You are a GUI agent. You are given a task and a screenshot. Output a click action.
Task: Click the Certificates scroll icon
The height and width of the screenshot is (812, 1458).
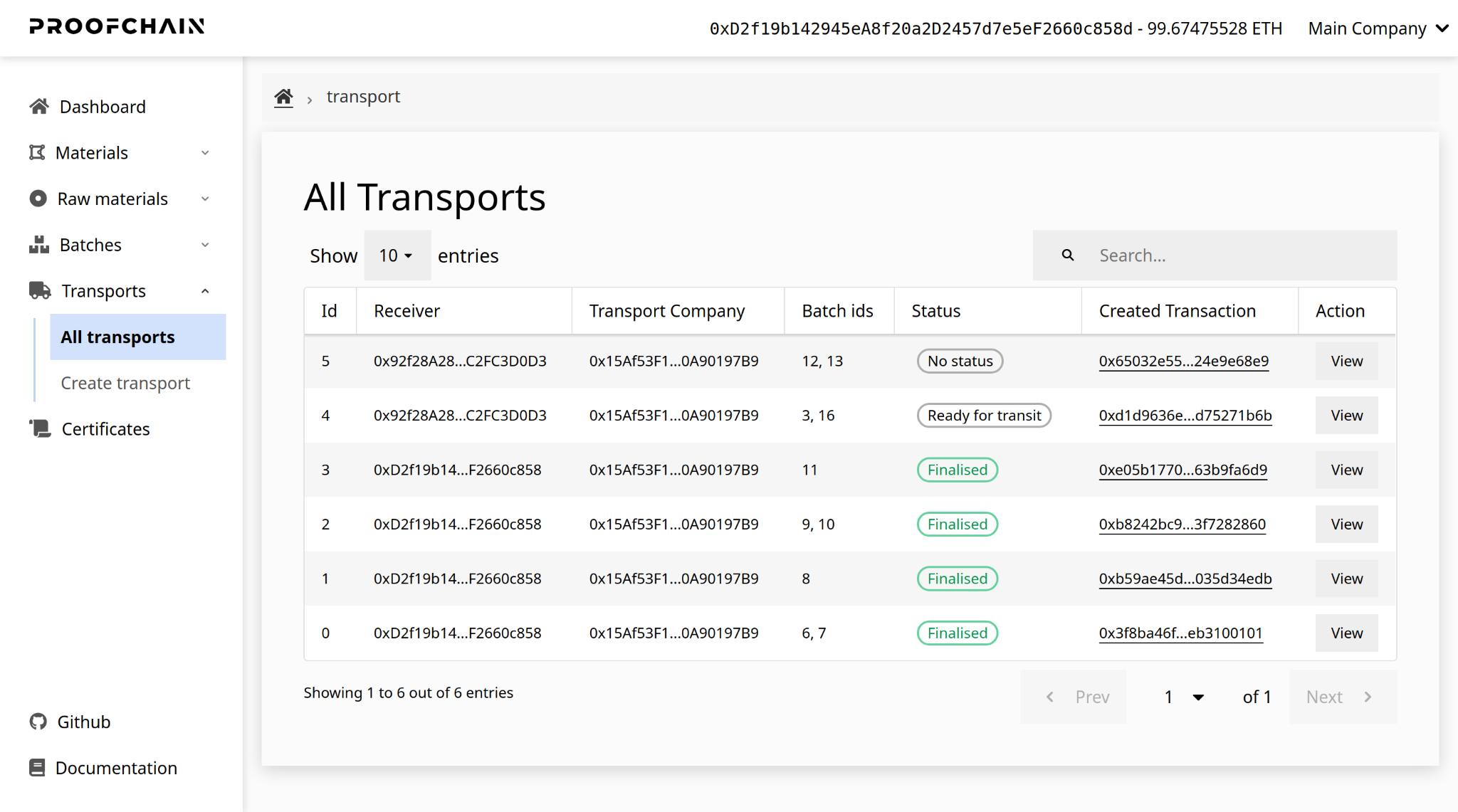tap(40, 428)
